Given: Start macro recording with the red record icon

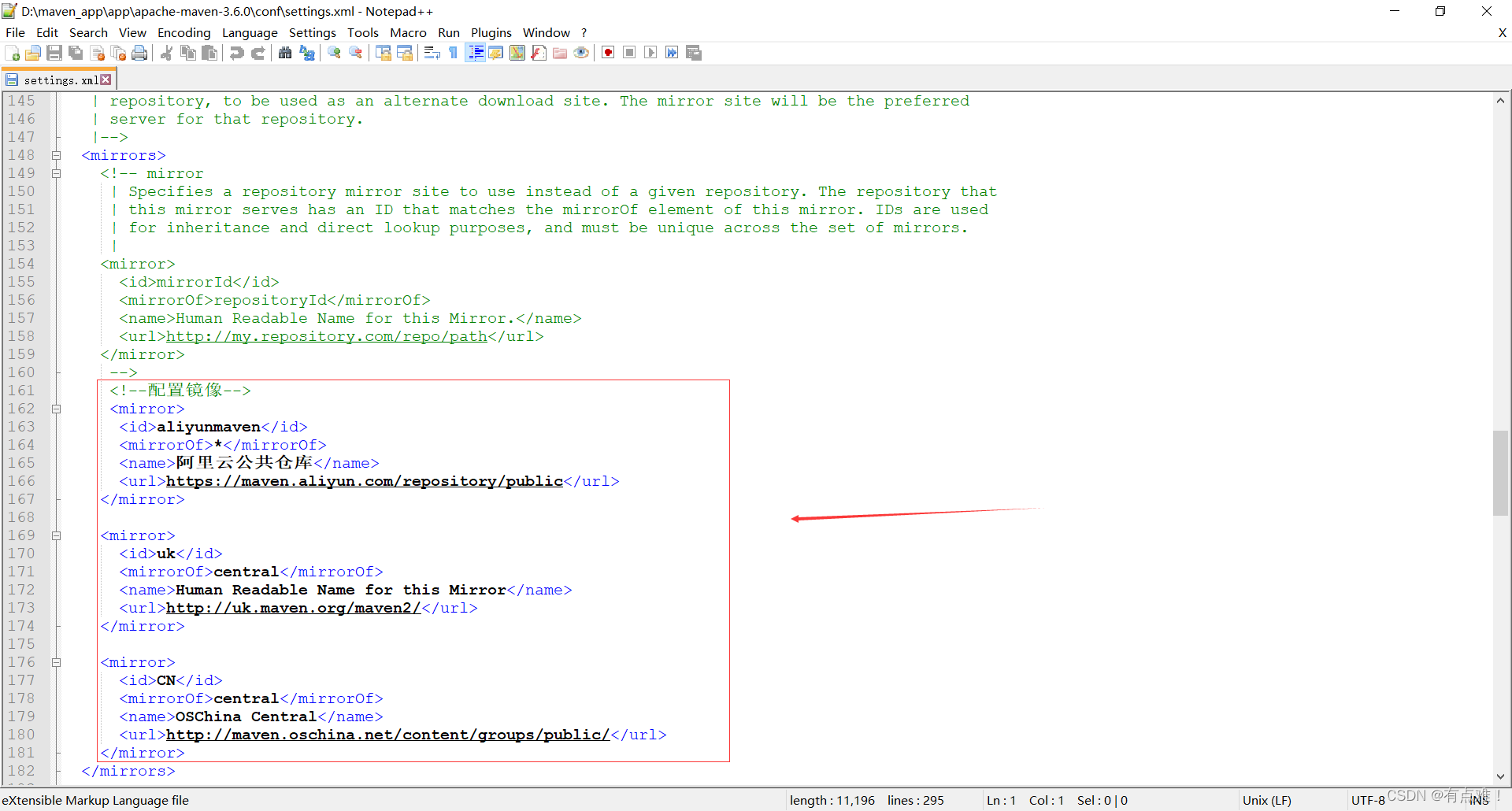Looking at the screenshot, I should [x=608, y=53].
